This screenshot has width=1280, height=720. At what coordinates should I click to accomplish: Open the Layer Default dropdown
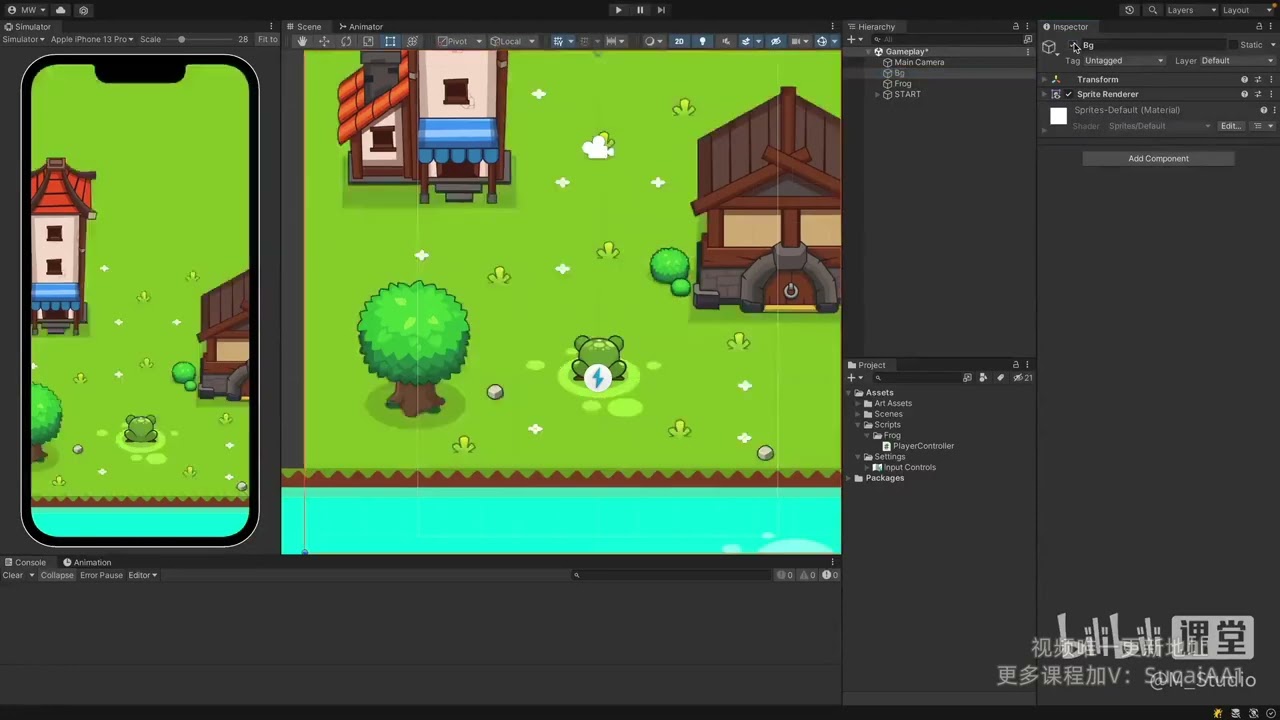(x=1237, y=61)
